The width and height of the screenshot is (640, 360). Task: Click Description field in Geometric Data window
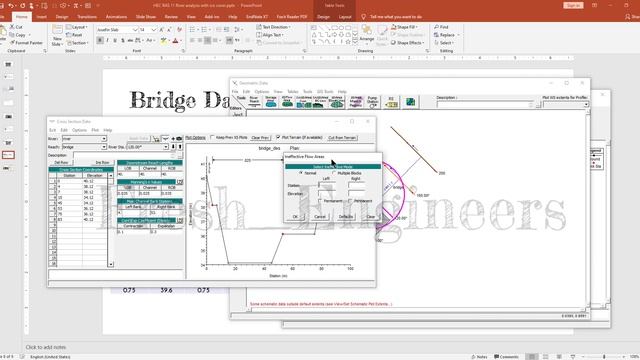coord(485,104)
